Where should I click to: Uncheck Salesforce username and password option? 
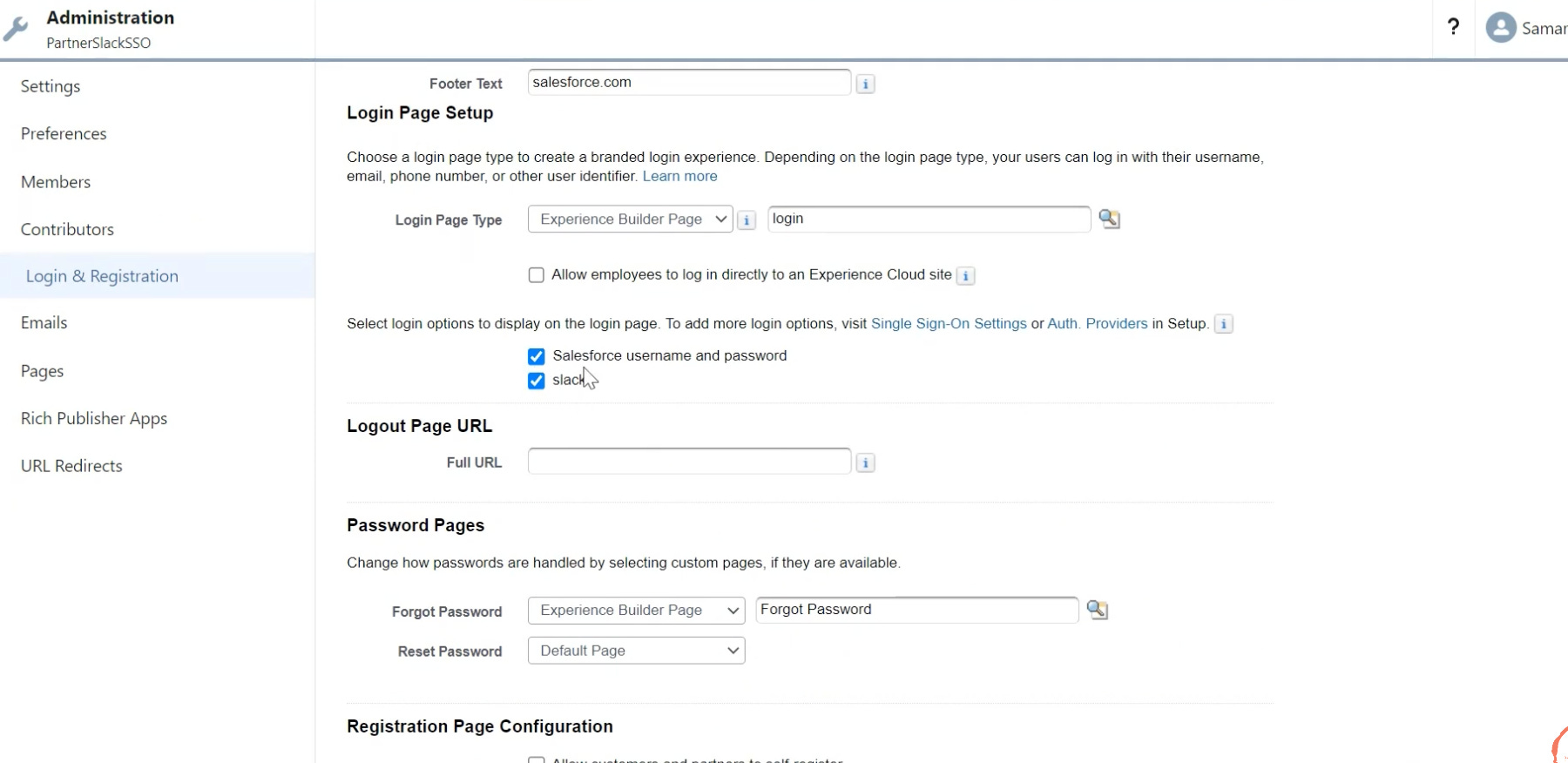click(537, 356)
